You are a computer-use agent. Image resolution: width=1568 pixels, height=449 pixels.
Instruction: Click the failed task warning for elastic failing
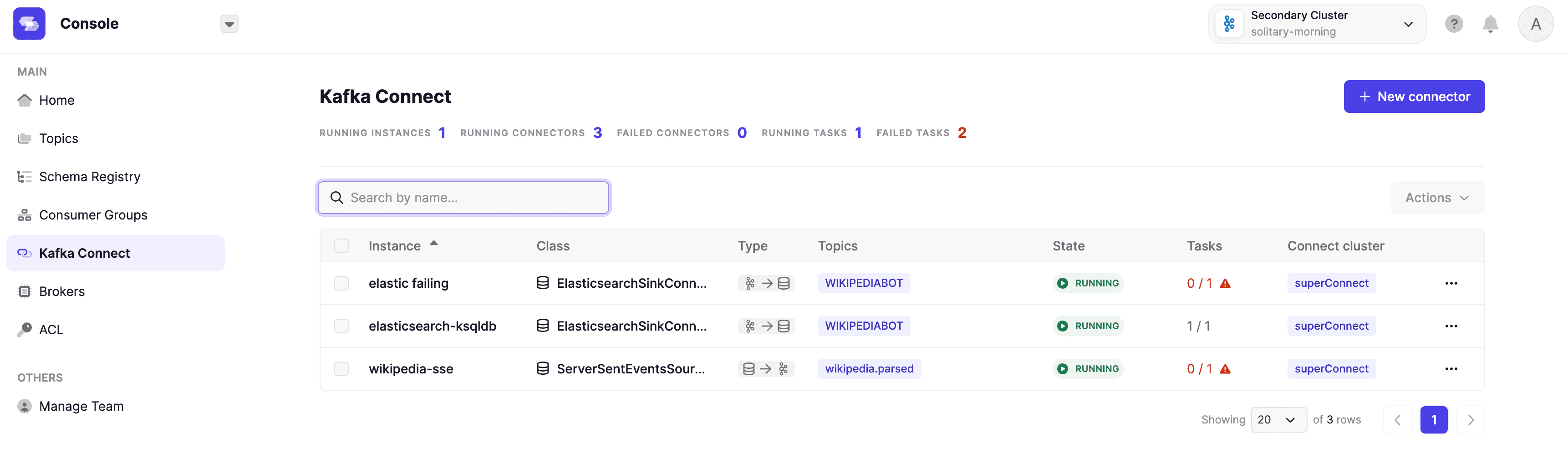tap(1225, 283)
